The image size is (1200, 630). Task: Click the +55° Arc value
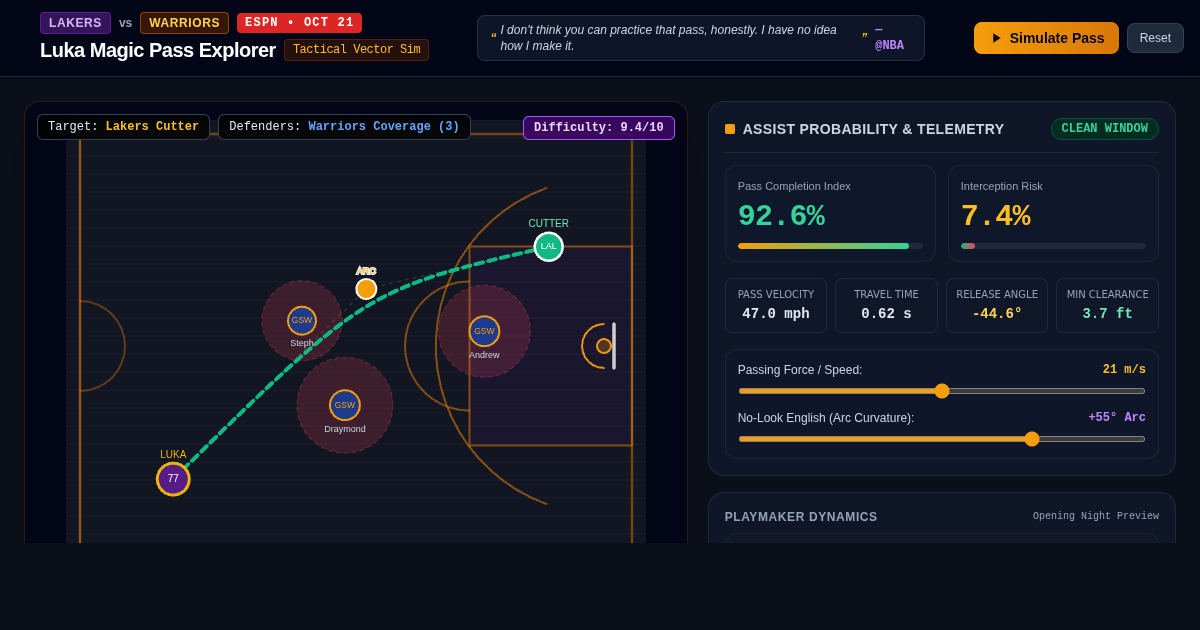(x=1117, y=418)
